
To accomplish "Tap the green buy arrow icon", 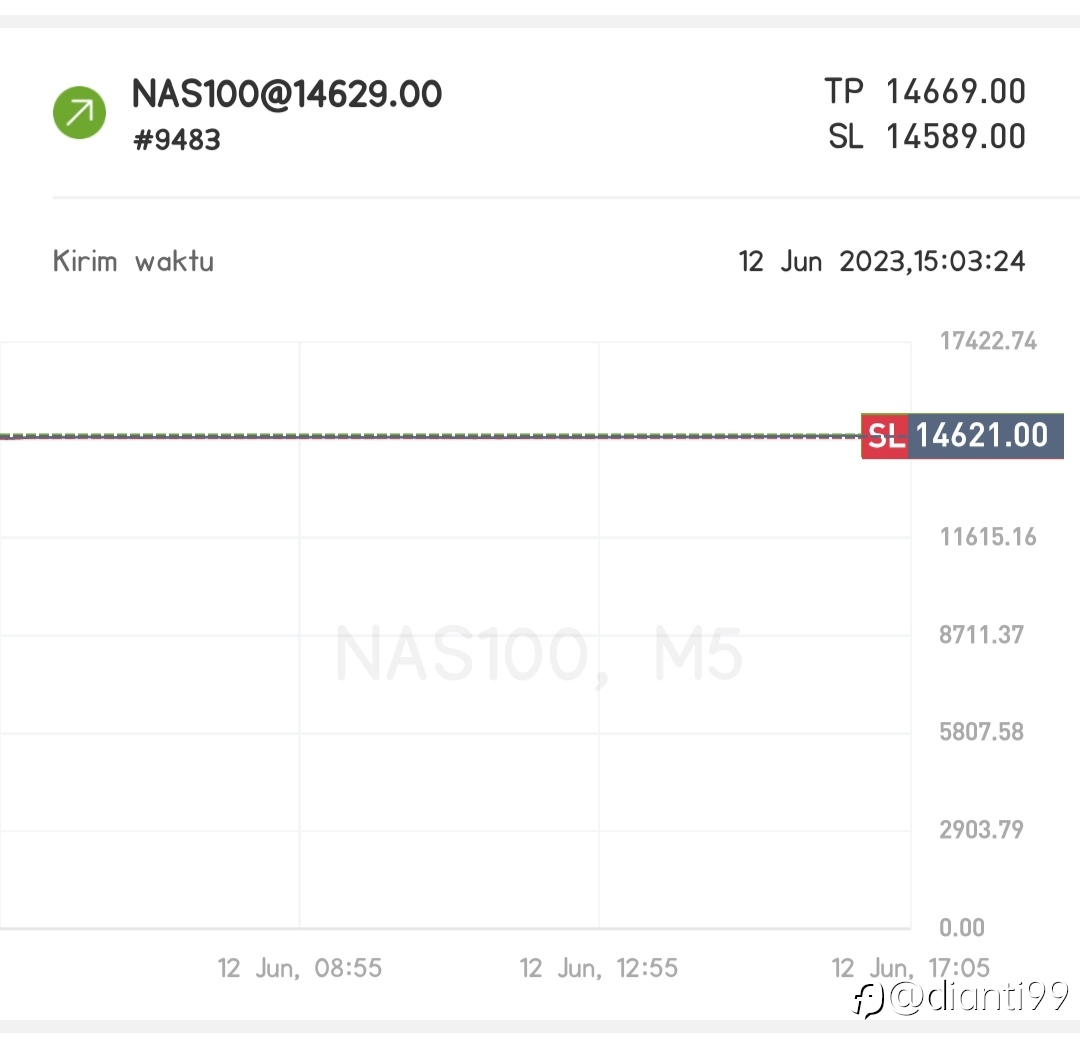I will (79, 112).
